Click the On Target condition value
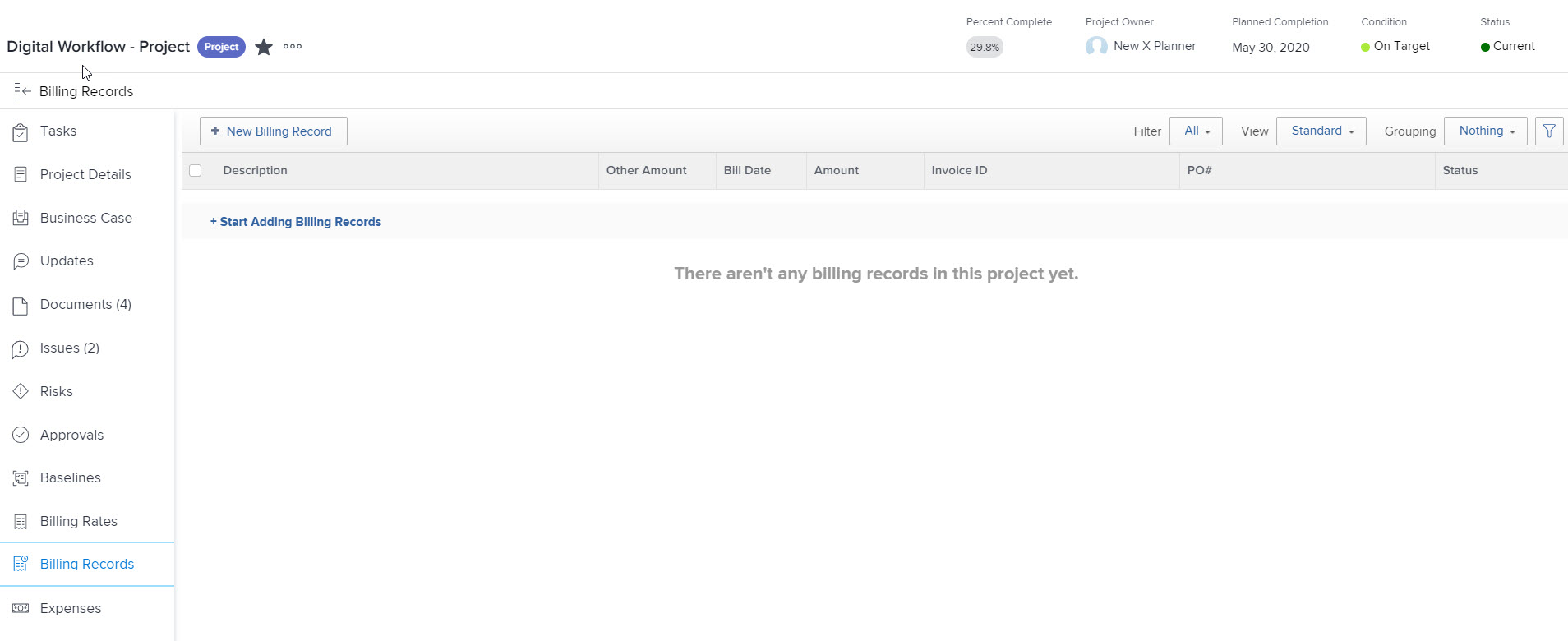 pyautogui.click(x=1402, y=46)
